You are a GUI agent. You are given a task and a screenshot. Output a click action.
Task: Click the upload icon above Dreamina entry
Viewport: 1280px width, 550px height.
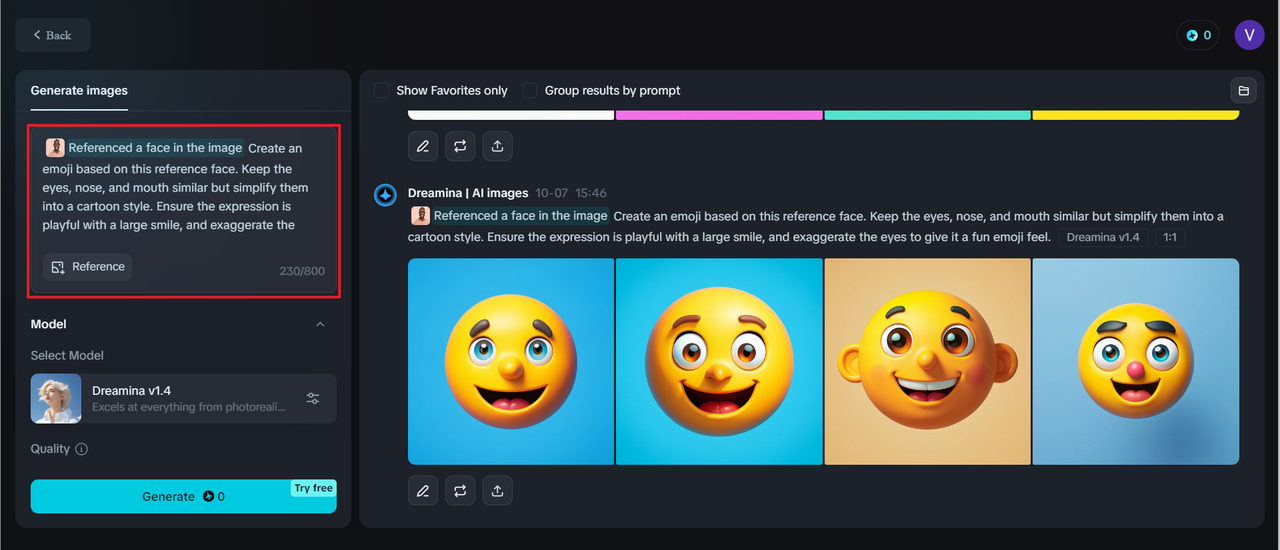click(x=497, y=146)
